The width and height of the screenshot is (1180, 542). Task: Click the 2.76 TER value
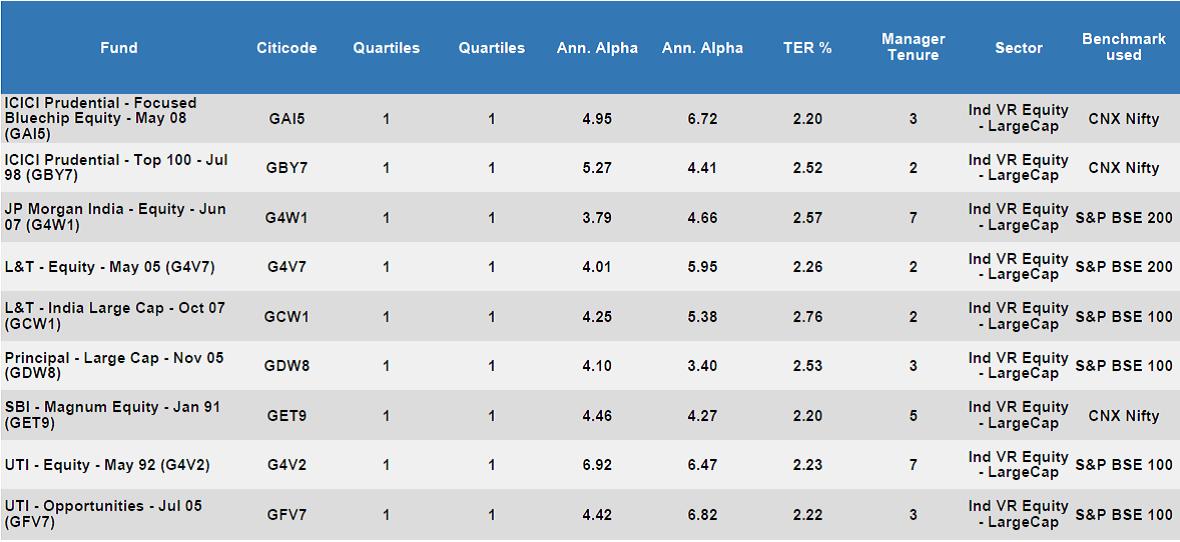coord(807,317)
